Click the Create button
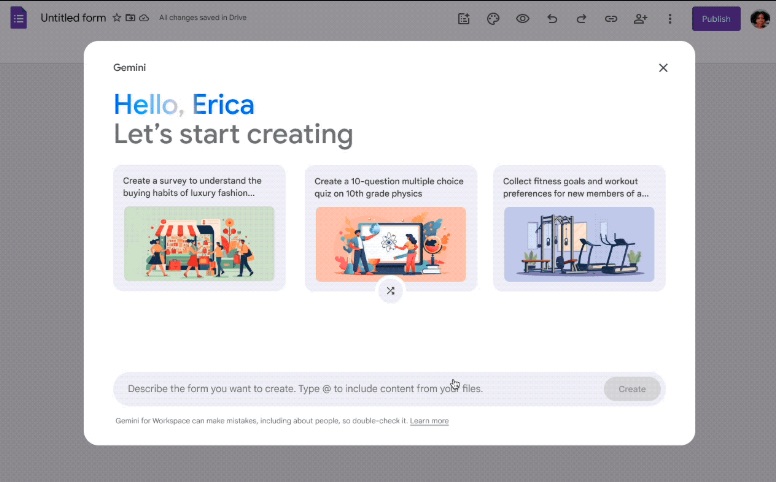 tap(632, 389)
